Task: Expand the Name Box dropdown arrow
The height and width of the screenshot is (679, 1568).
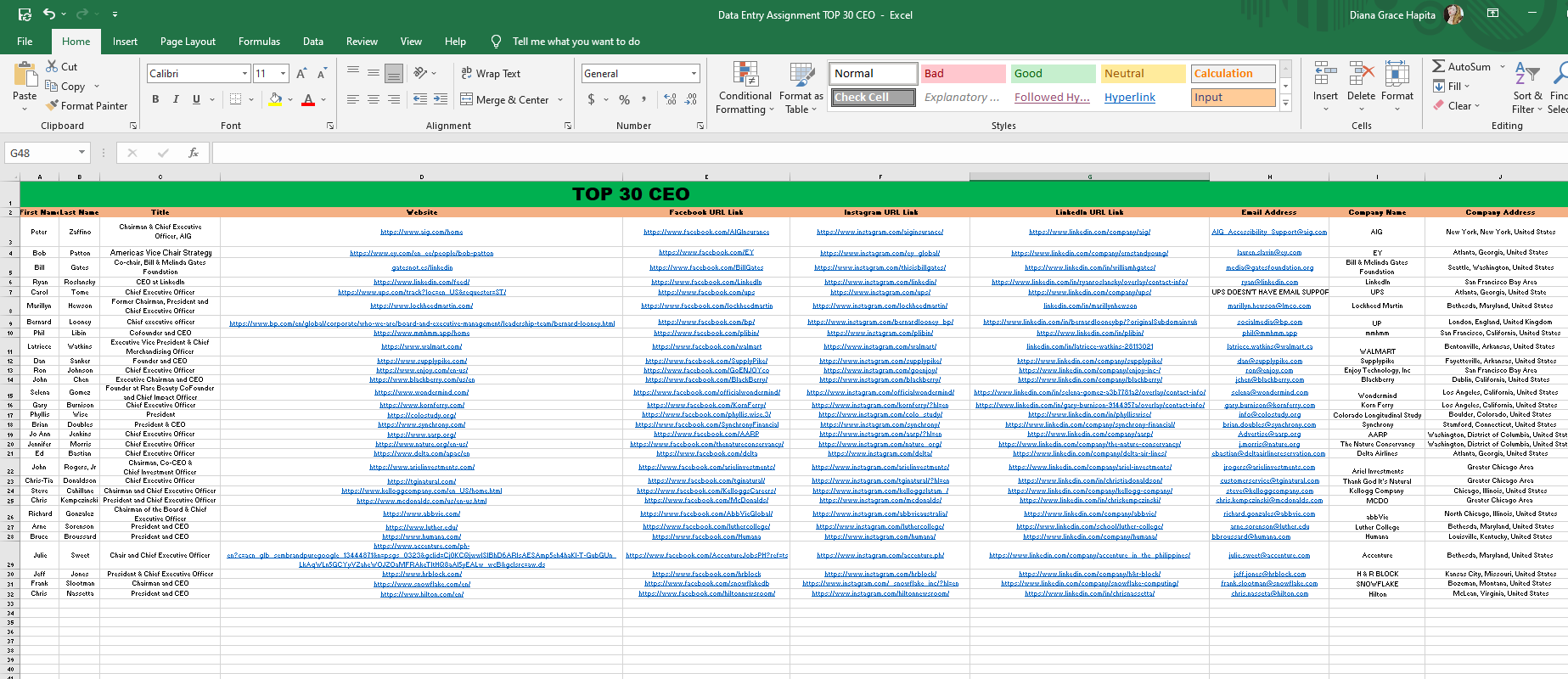Action: click(x=82, y=153)
